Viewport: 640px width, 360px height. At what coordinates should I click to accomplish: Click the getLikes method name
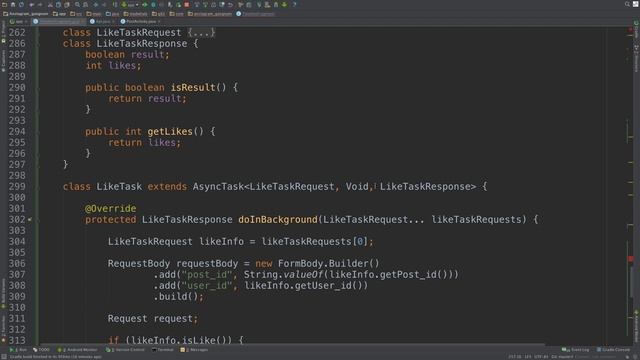(x=170, y=131)
